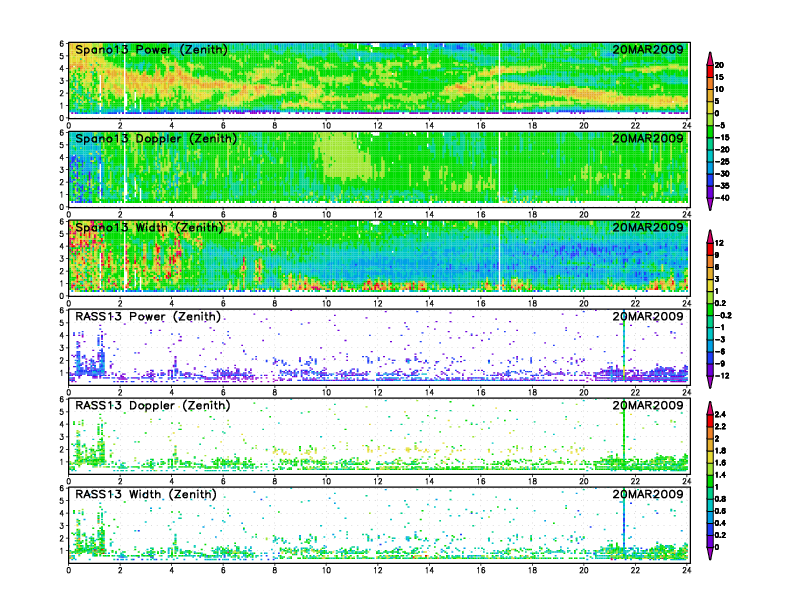This screenshot has height=612, width=792.
Task: Click the "Spano13 Power (Zenith)" panel title
Action: 152,50
